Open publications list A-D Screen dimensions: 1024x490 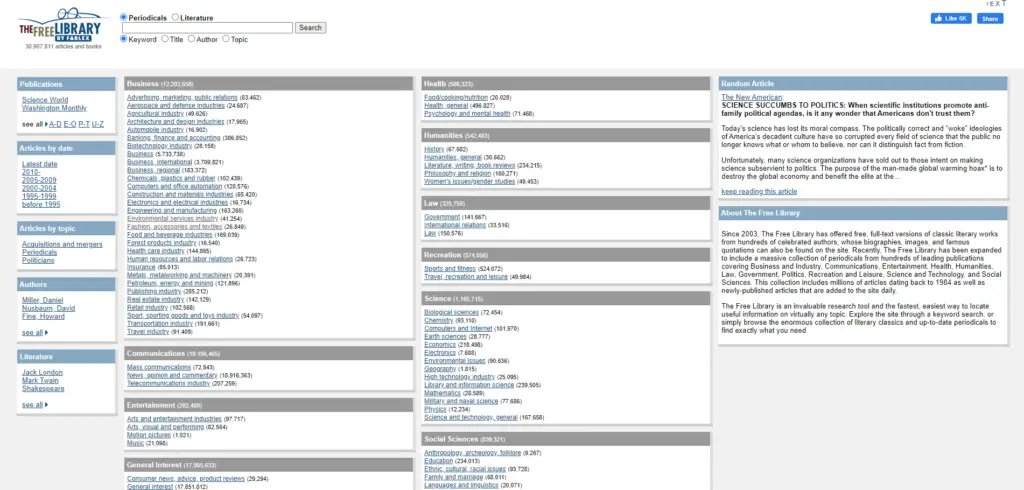tap(55, 124)
